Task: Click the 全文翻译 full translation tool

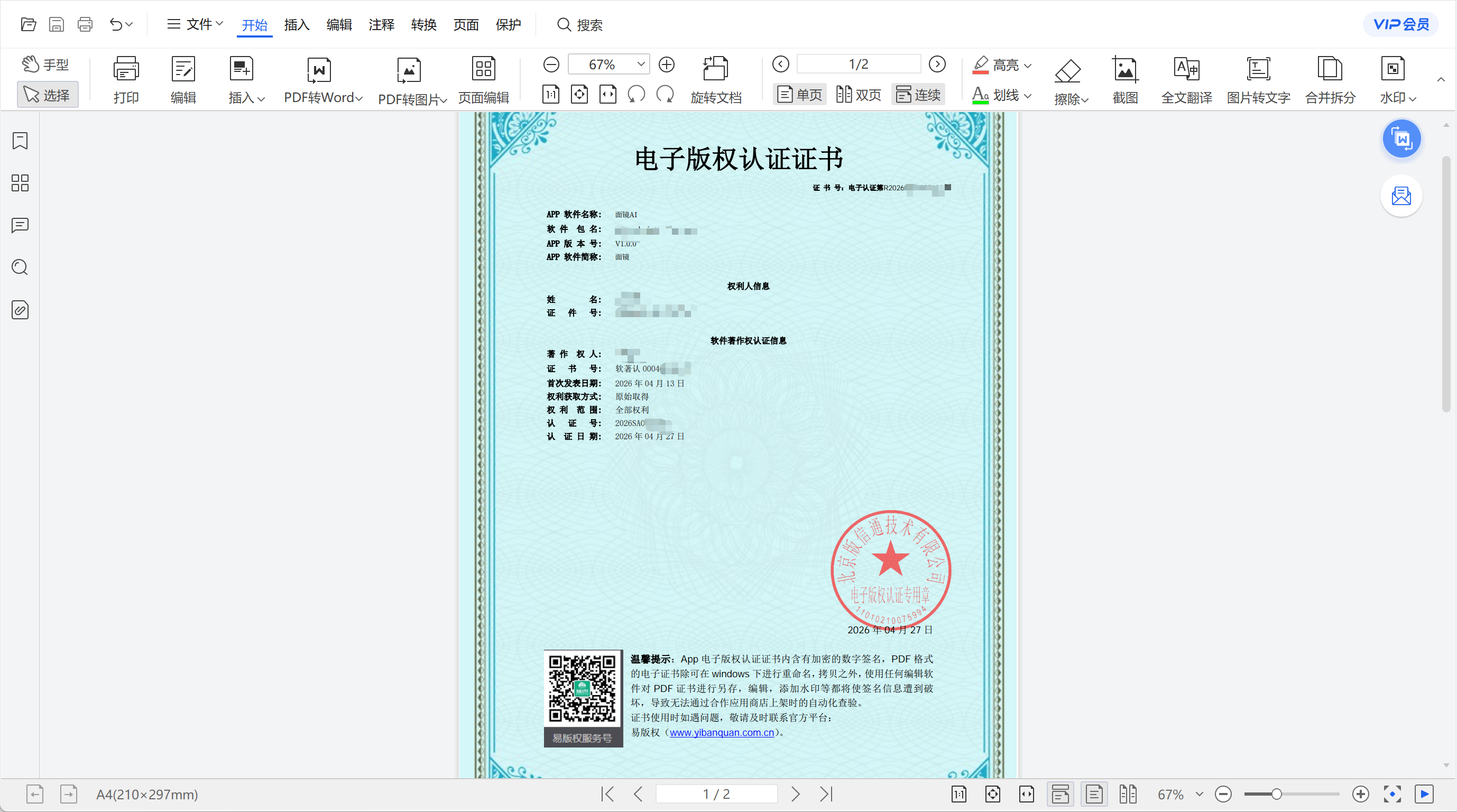Action: coord(1187,80)
